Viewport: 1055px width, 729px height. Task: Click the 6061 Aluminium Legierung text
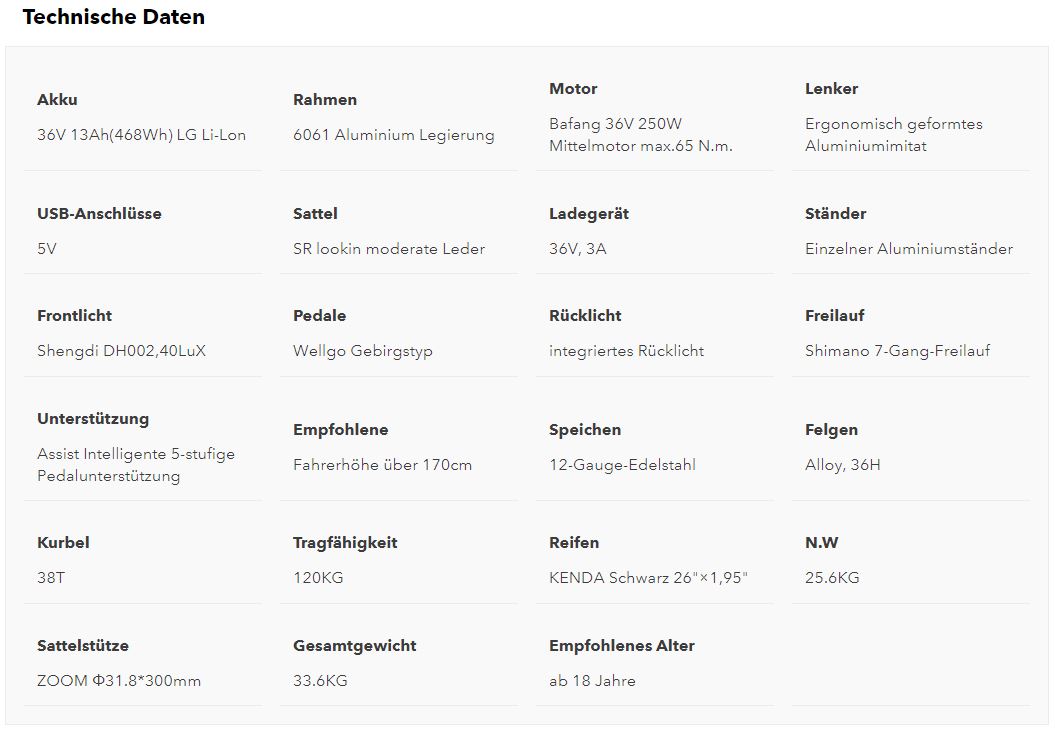click(x=393, y=135)
